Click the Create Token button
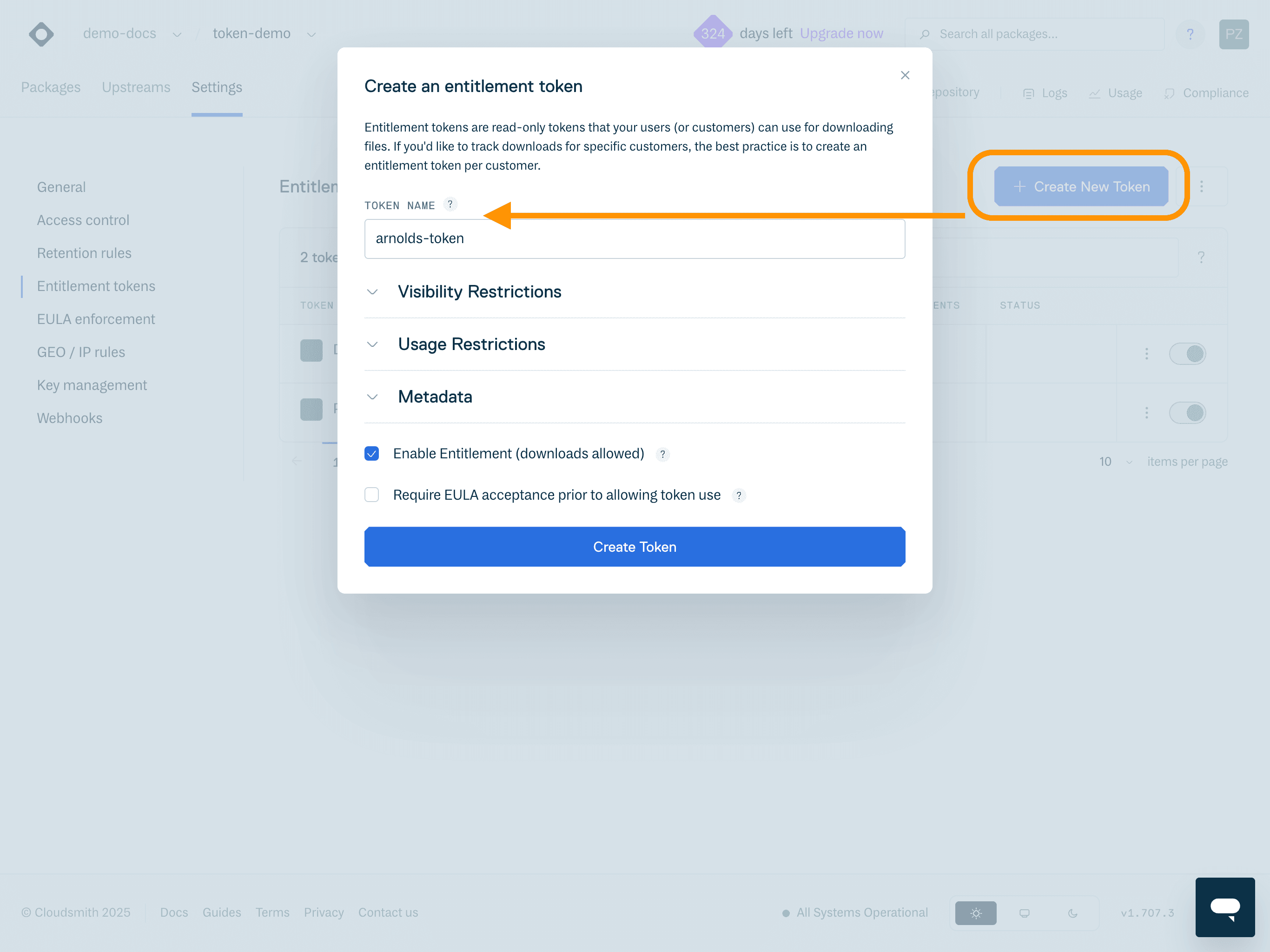 (634, 547)
